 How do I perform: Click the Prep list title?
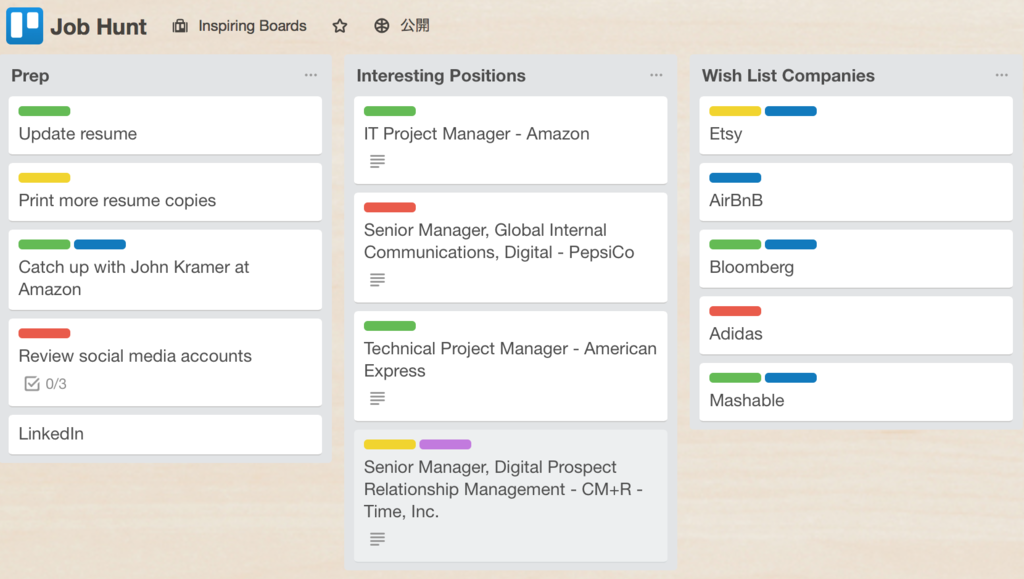click(30, 76)
